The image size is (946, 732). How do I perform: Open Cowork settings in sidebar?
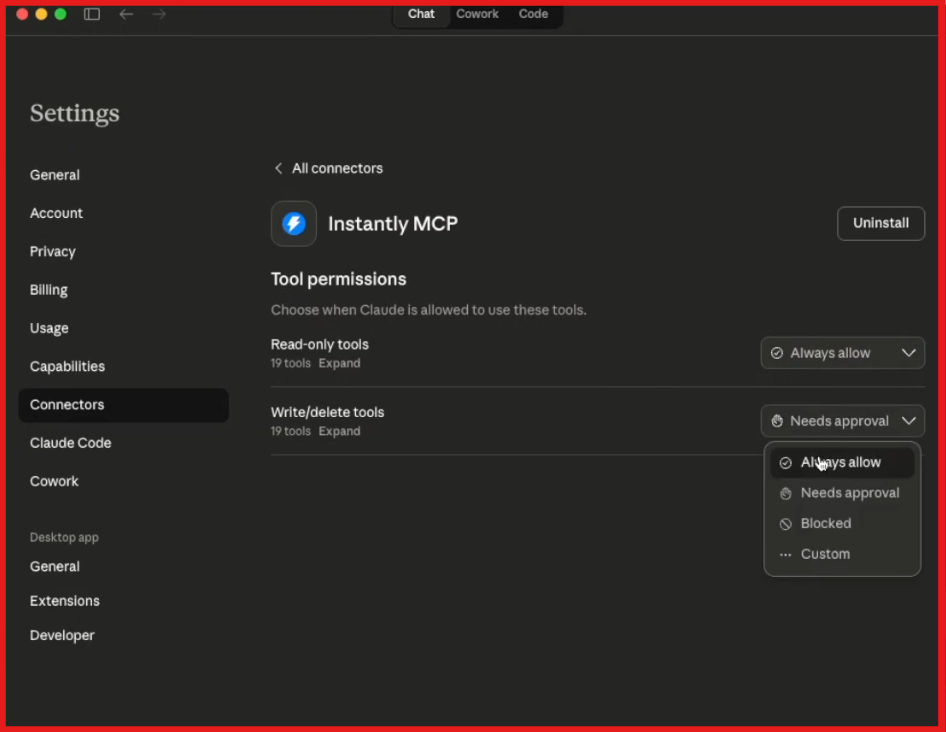(x=54, y=482)
